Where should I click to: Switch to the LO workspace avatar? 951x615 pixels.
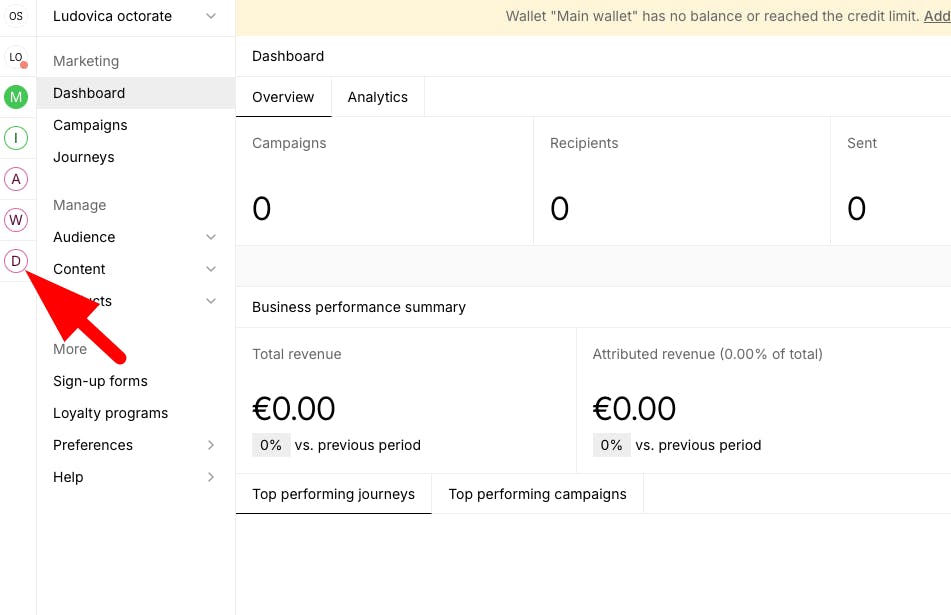coord(16,57)
